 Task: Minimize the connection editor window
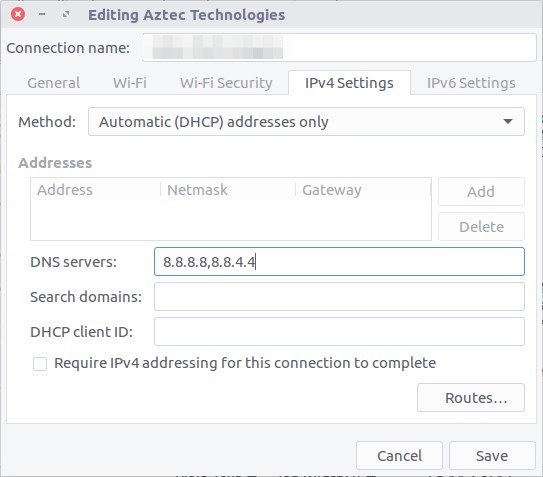pos(42,15)
